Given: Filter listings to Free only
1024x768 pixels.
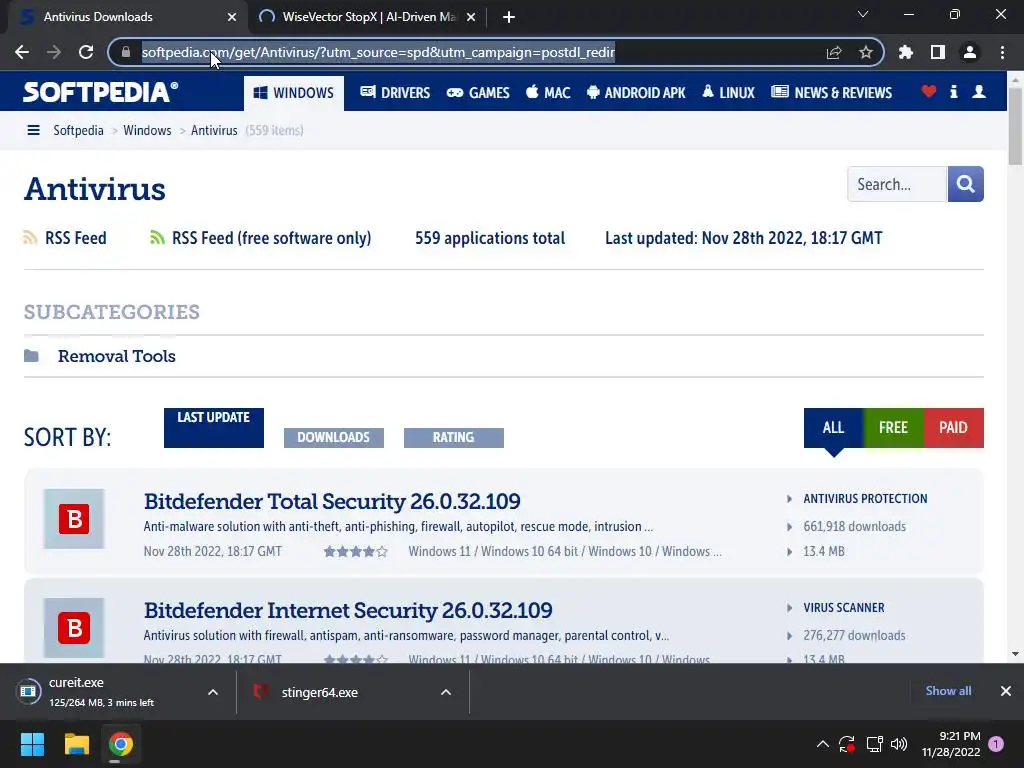Looking at the screenshot, I should click(893, 428).
